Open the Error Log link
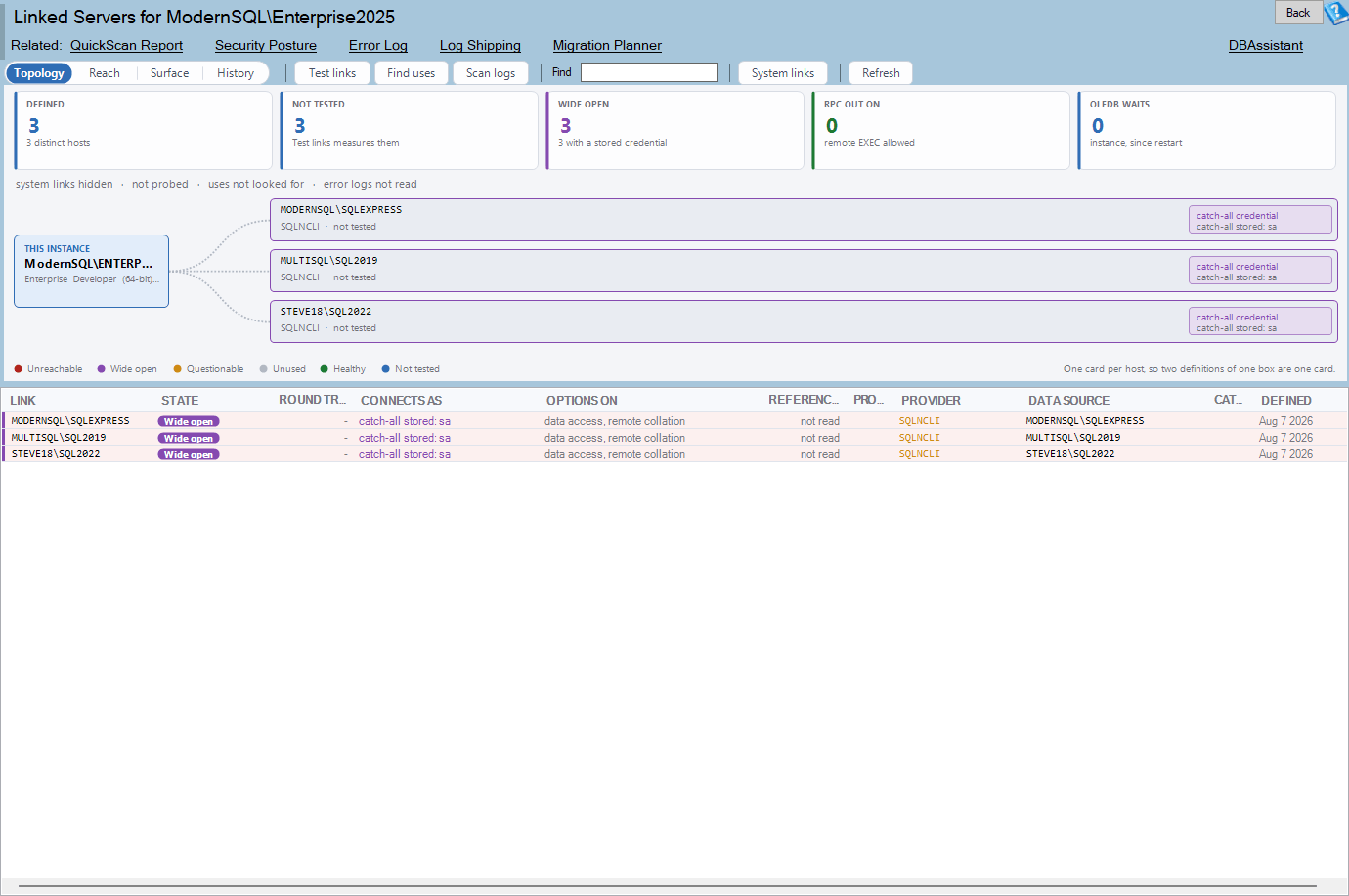The height and width of the screenshot is (896, 1349). pyautogui.click(x=378, y=45)
